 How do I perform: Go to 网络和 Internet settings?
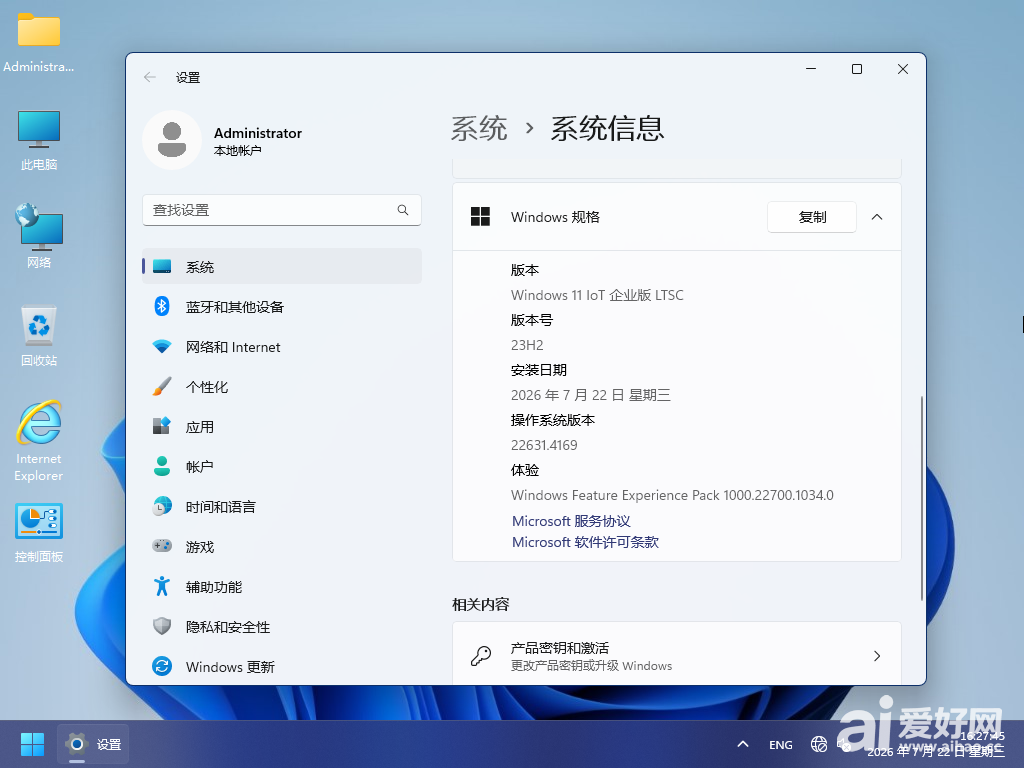(281, 347)
